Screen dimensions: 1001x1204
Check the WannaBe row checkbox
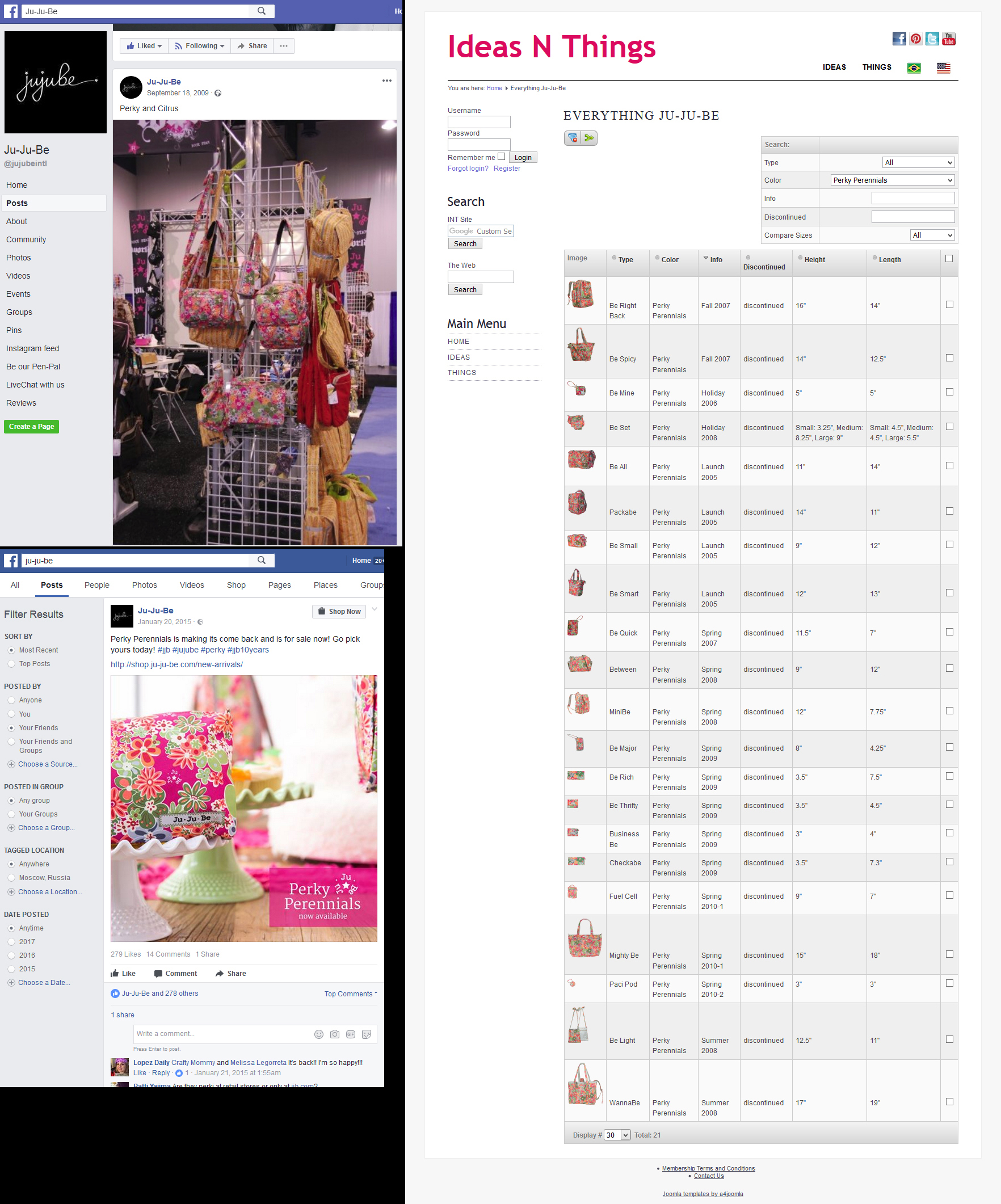pyautogui.click(x=949, y=1101)
